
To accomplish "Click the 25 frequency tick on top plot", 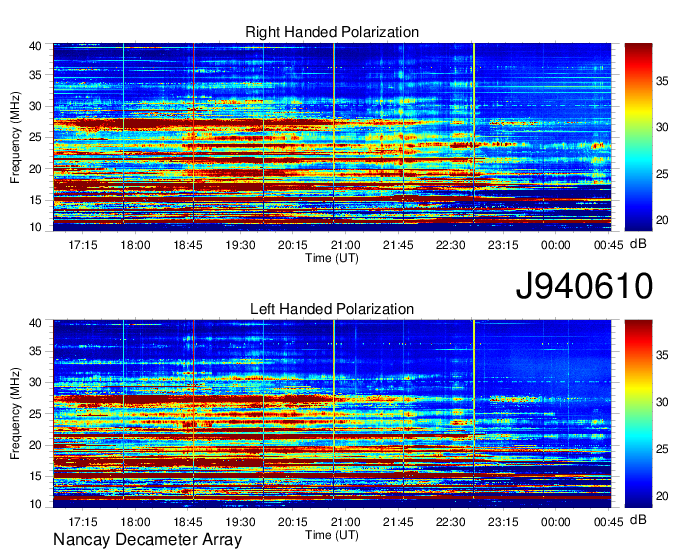I will (35, 138).
